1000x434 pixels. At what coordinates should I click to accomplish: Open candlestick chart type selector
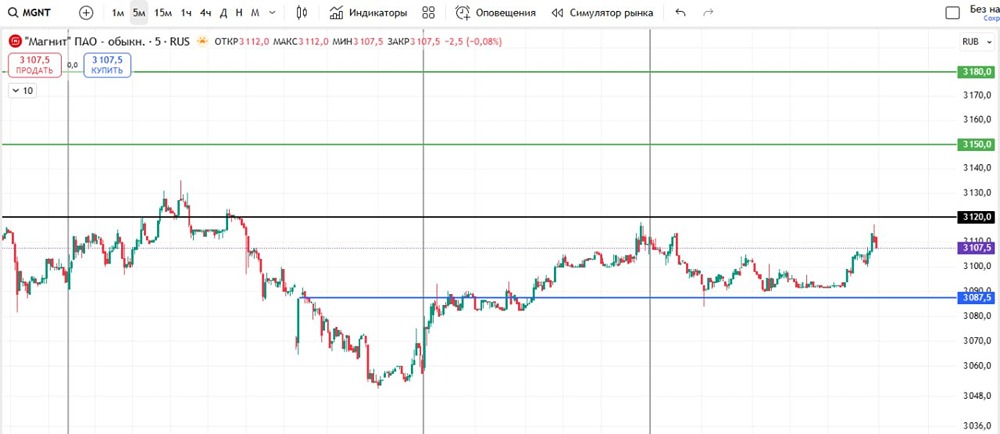coord(303,13)
